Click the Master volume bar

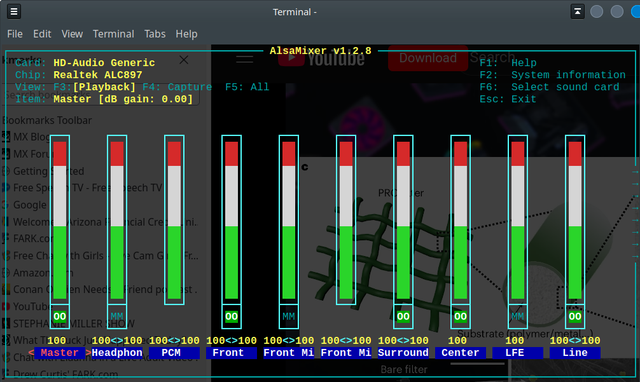60,220
